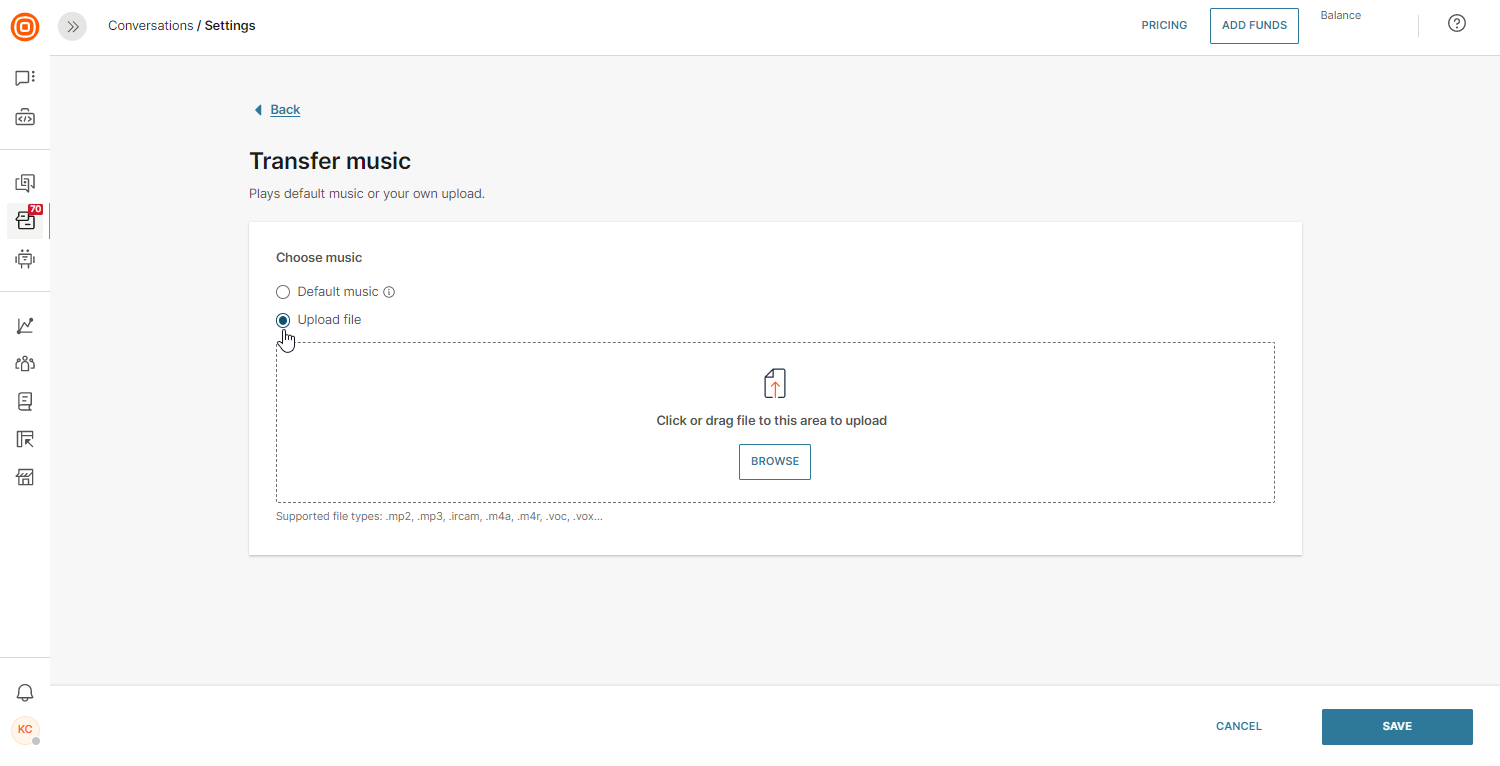Open the developer tools briefcase icon

(x=25, y=118)
